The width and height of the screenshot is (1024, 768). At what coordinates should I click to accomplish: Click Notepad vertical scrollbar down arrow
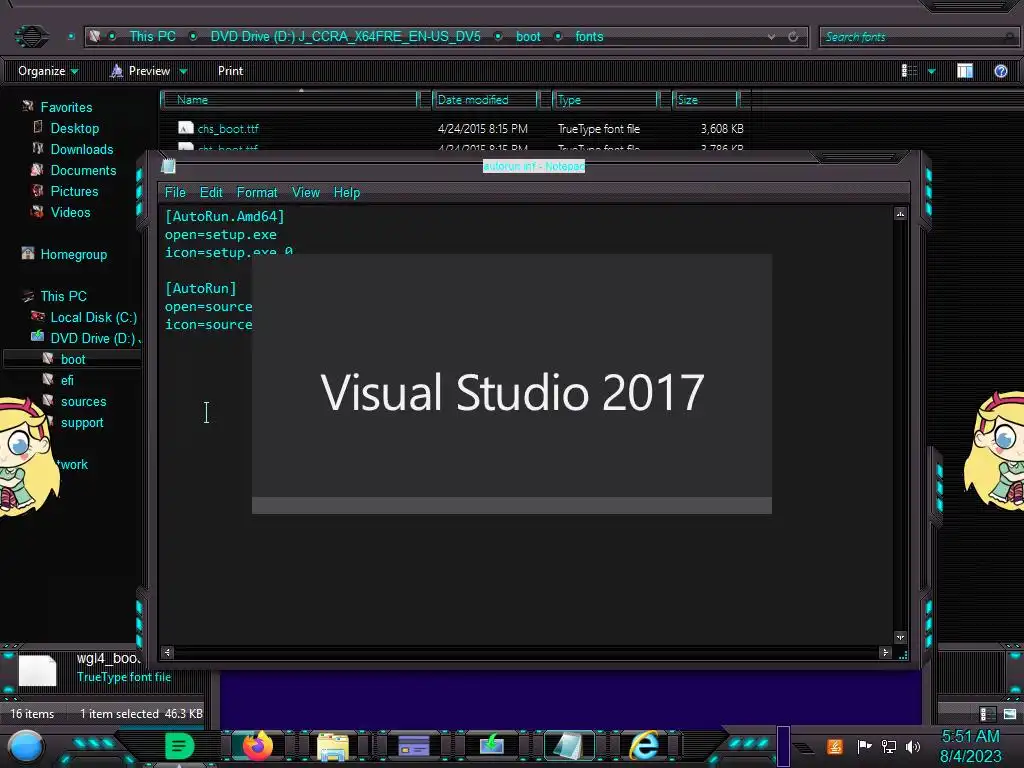(900, 637)
